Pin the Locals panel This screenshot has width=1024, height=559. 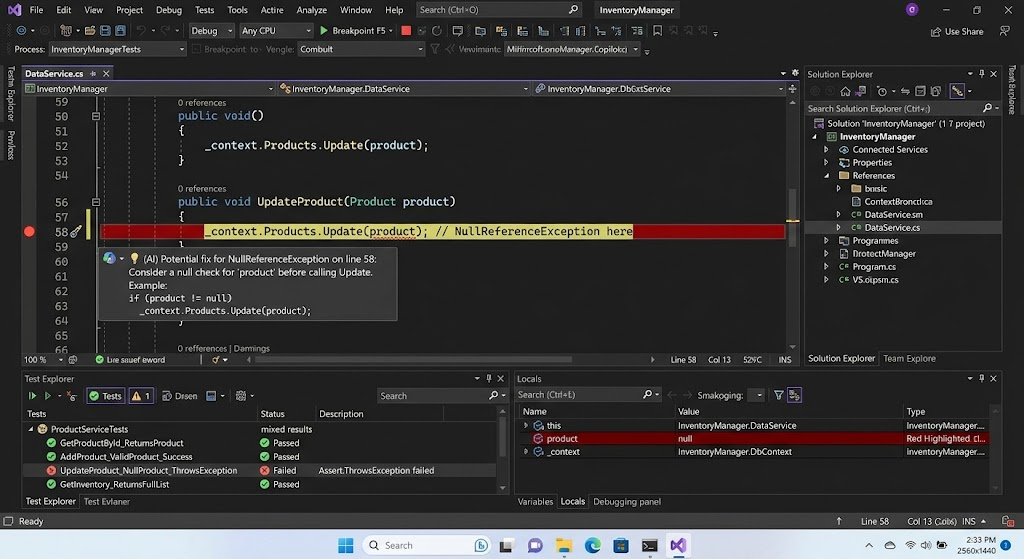(982, 378)
